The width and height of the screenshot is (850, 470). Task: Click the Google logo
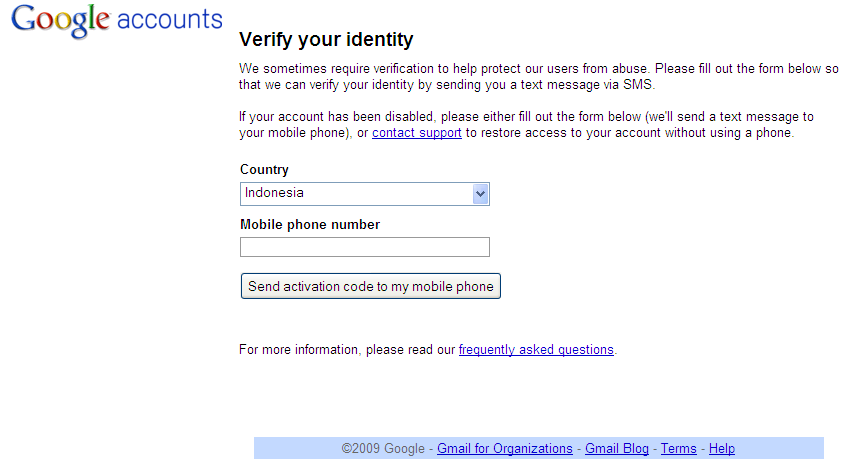point(60,20)
